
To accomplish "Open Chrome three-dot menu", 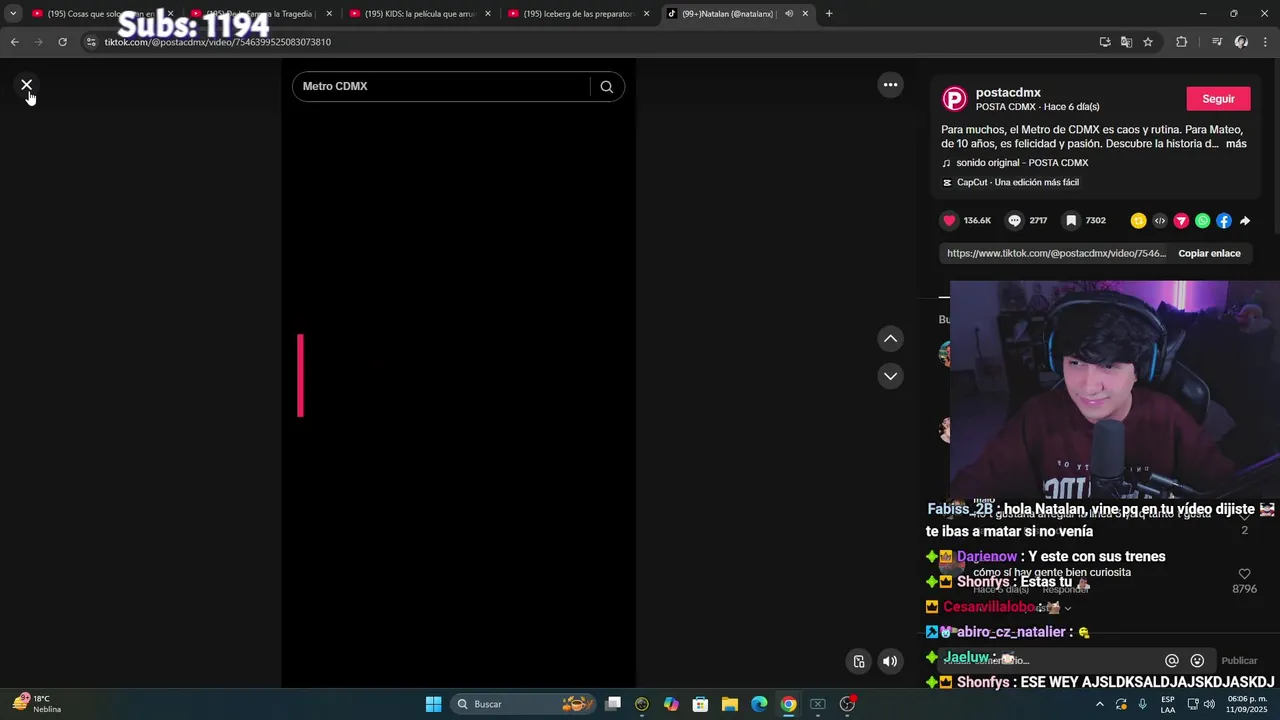I will tap(1265, 42).
